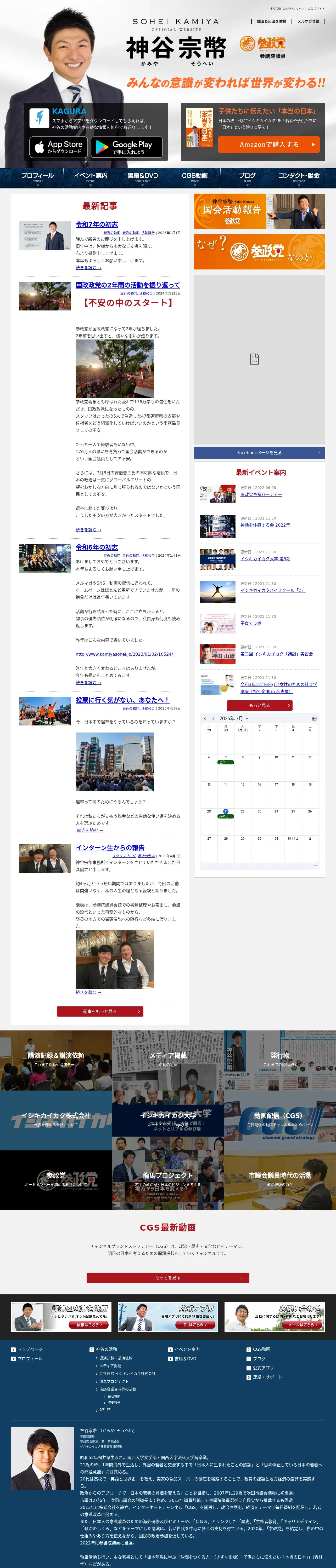The image size is (336, 1568).
Task: Click the Amazonで購入する button
Action: 269,144
